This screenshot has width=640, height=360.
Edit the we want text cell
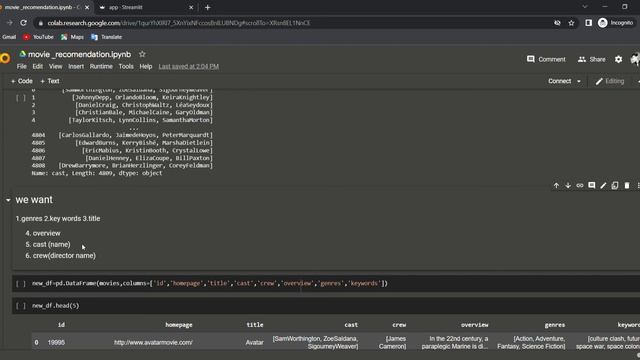[603, 186]
